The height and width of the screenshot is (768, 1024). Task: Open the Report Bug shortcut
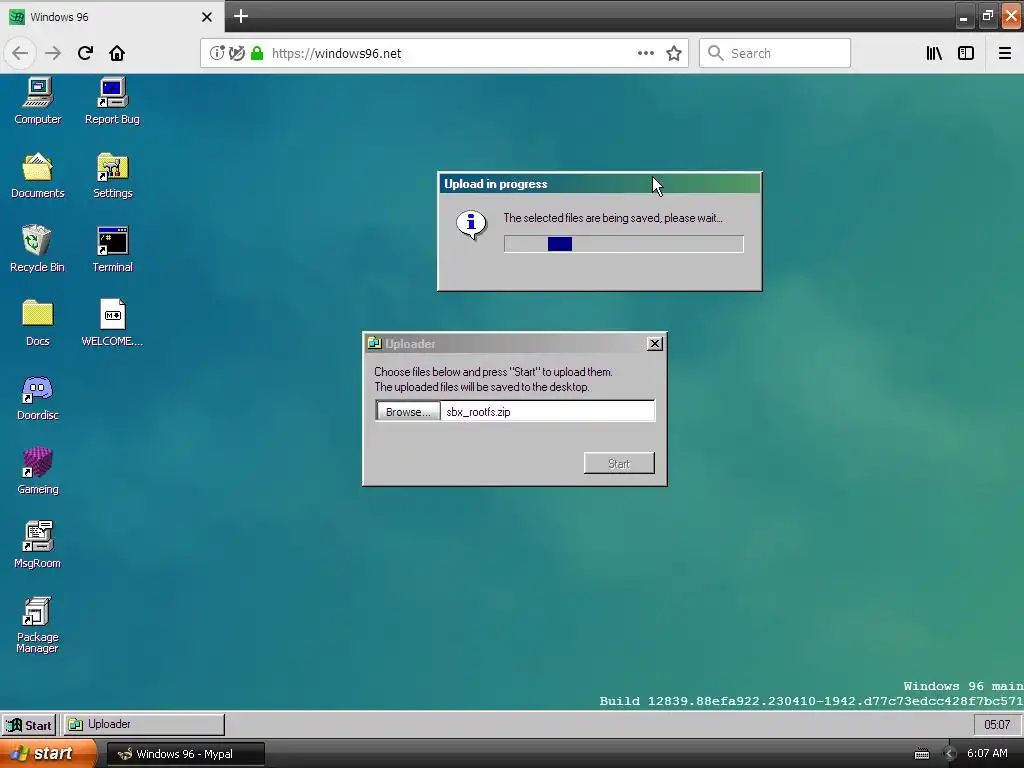tap(112, 100)
